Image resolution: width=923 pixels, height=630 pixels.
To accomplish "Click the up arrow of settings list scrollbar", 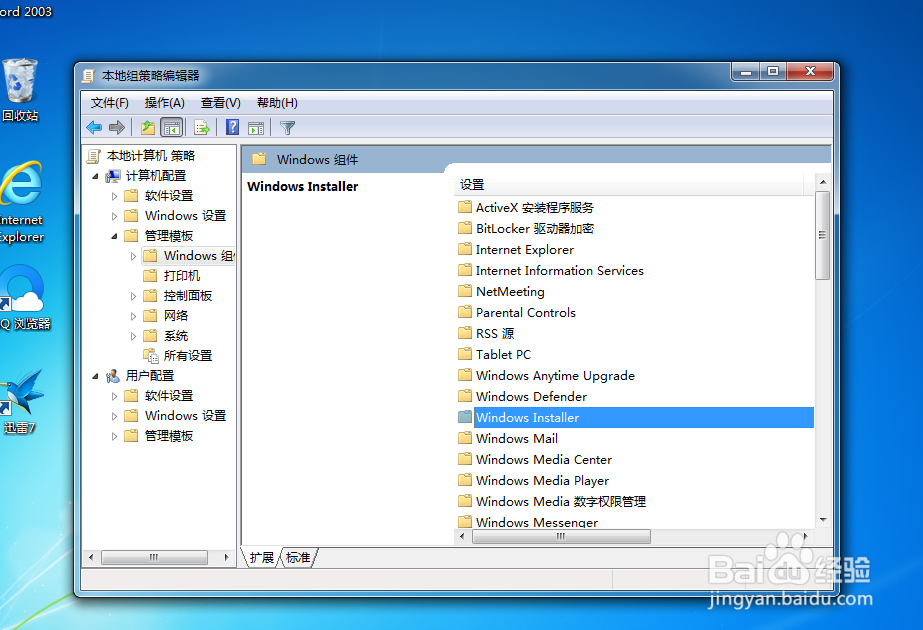I will click(x=823, y=182).
